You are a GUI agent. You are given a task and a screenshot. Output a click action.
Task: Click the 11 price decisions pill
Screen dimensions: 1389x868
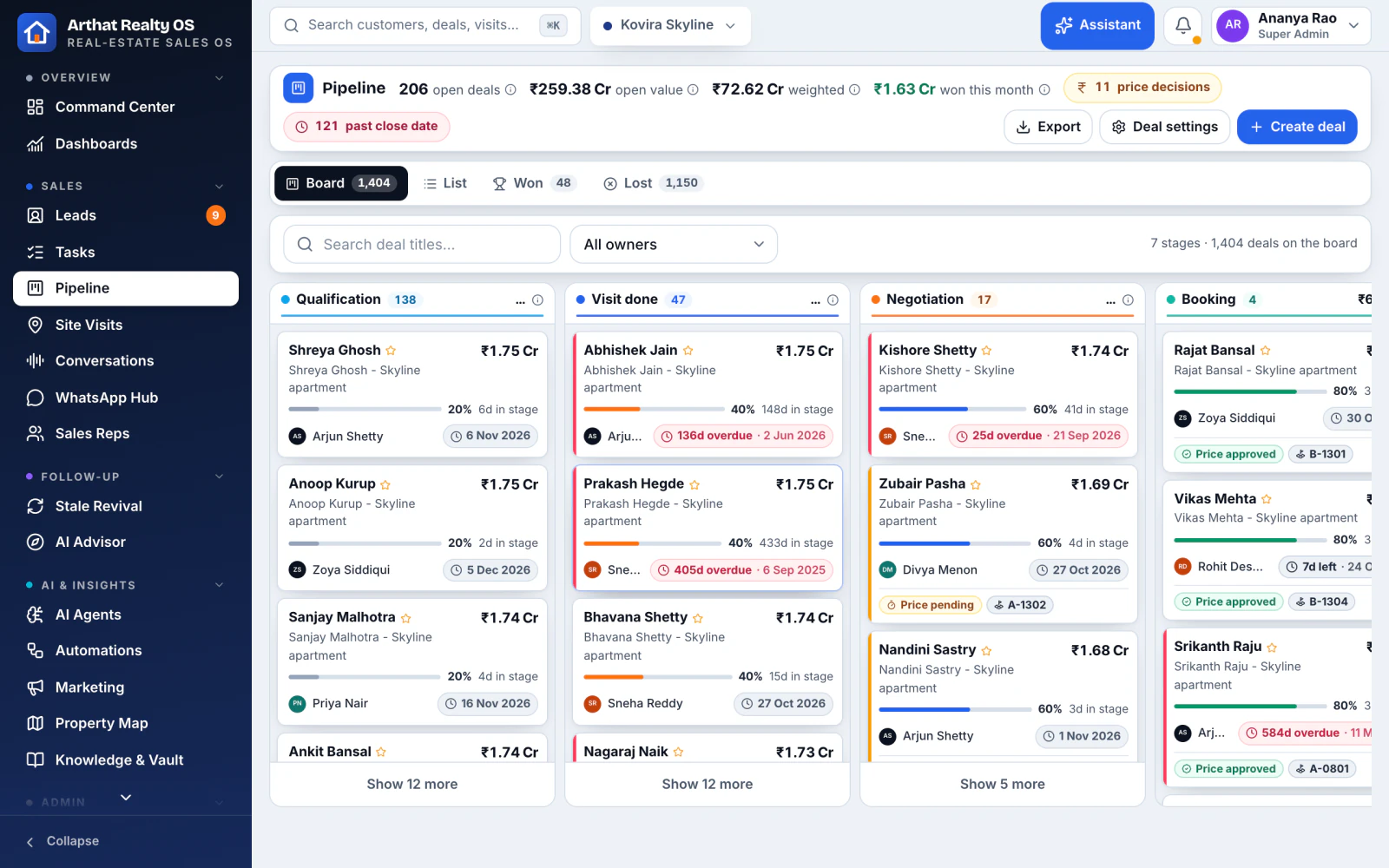[1142, 88]
